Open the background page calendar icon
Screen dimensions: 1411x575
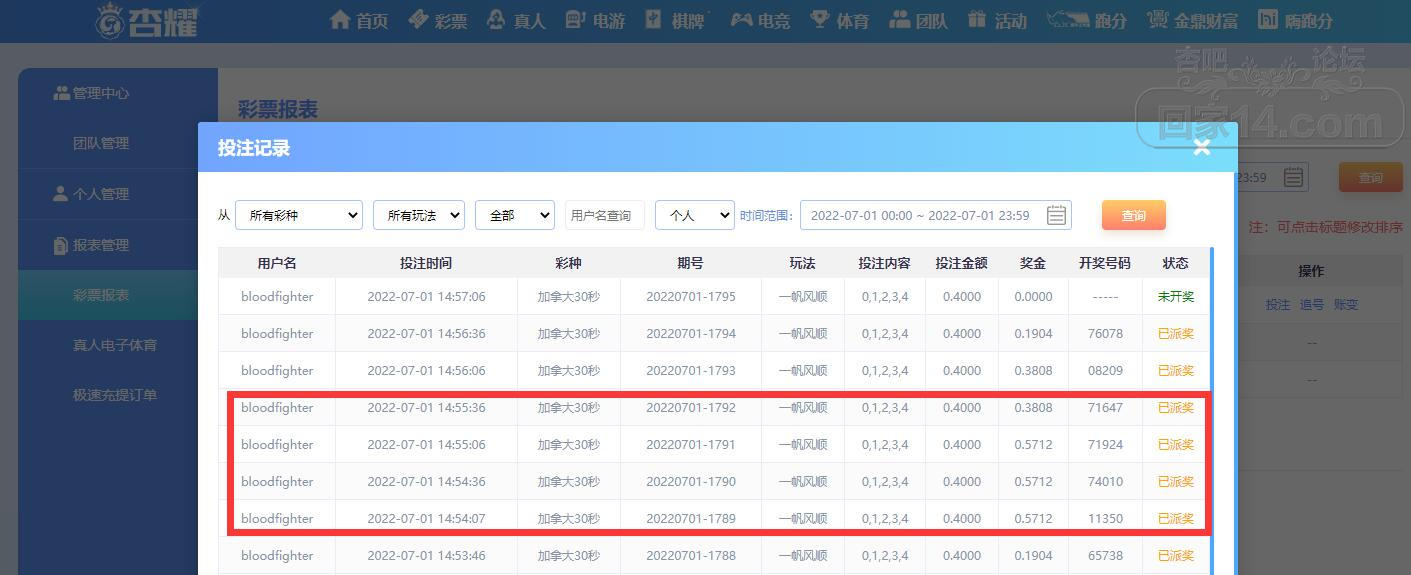click(1293, 178)
